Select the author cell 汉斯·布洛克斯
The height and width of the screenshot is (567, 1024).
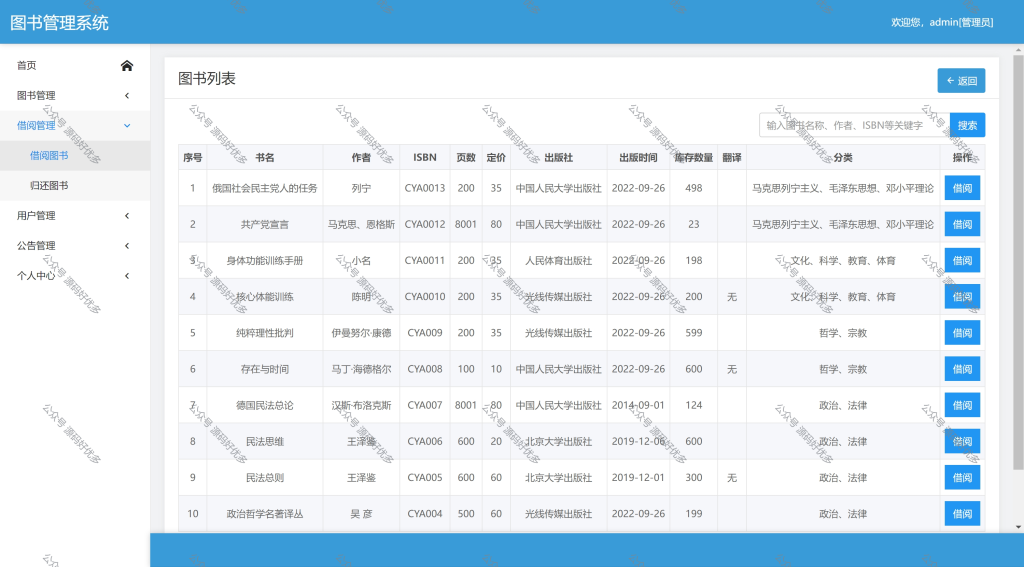coord(361,405)
